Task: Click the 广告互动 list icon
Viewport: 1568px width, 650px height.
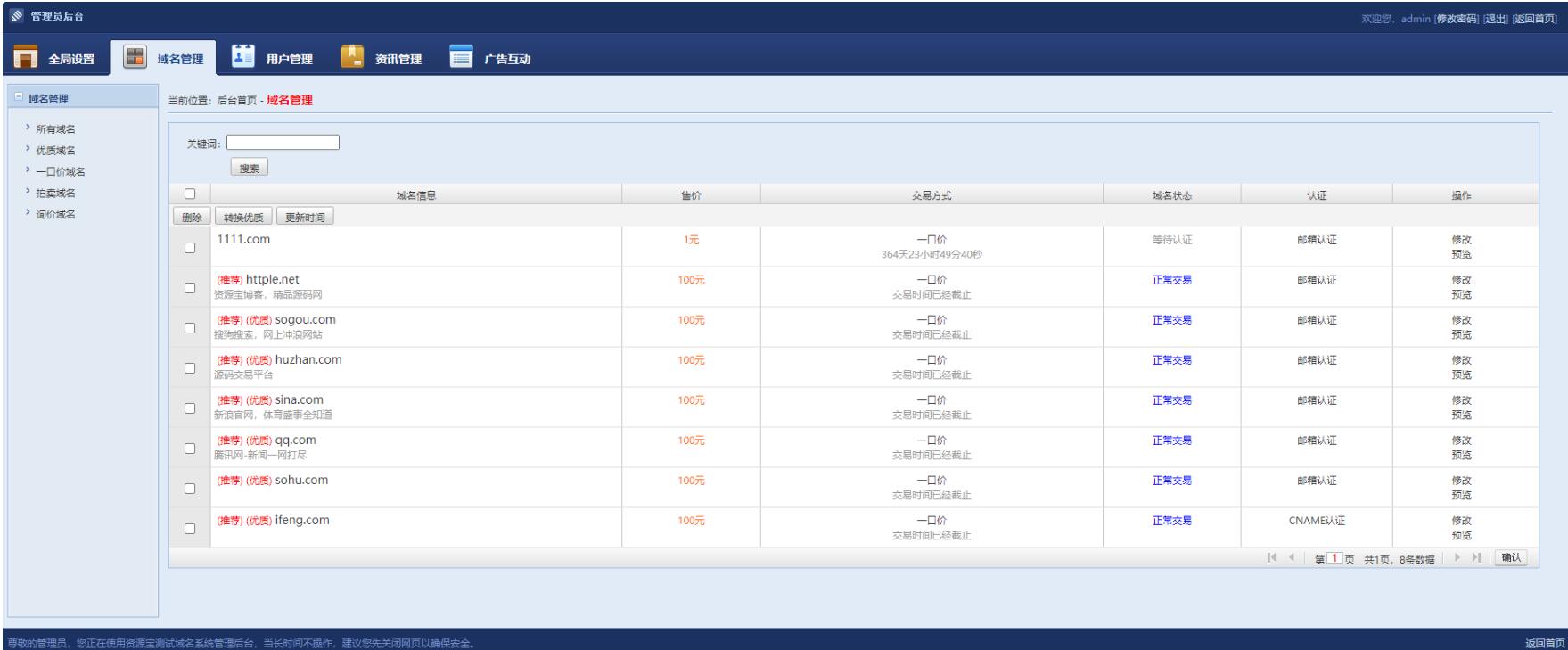Action: tap(461, 57)
